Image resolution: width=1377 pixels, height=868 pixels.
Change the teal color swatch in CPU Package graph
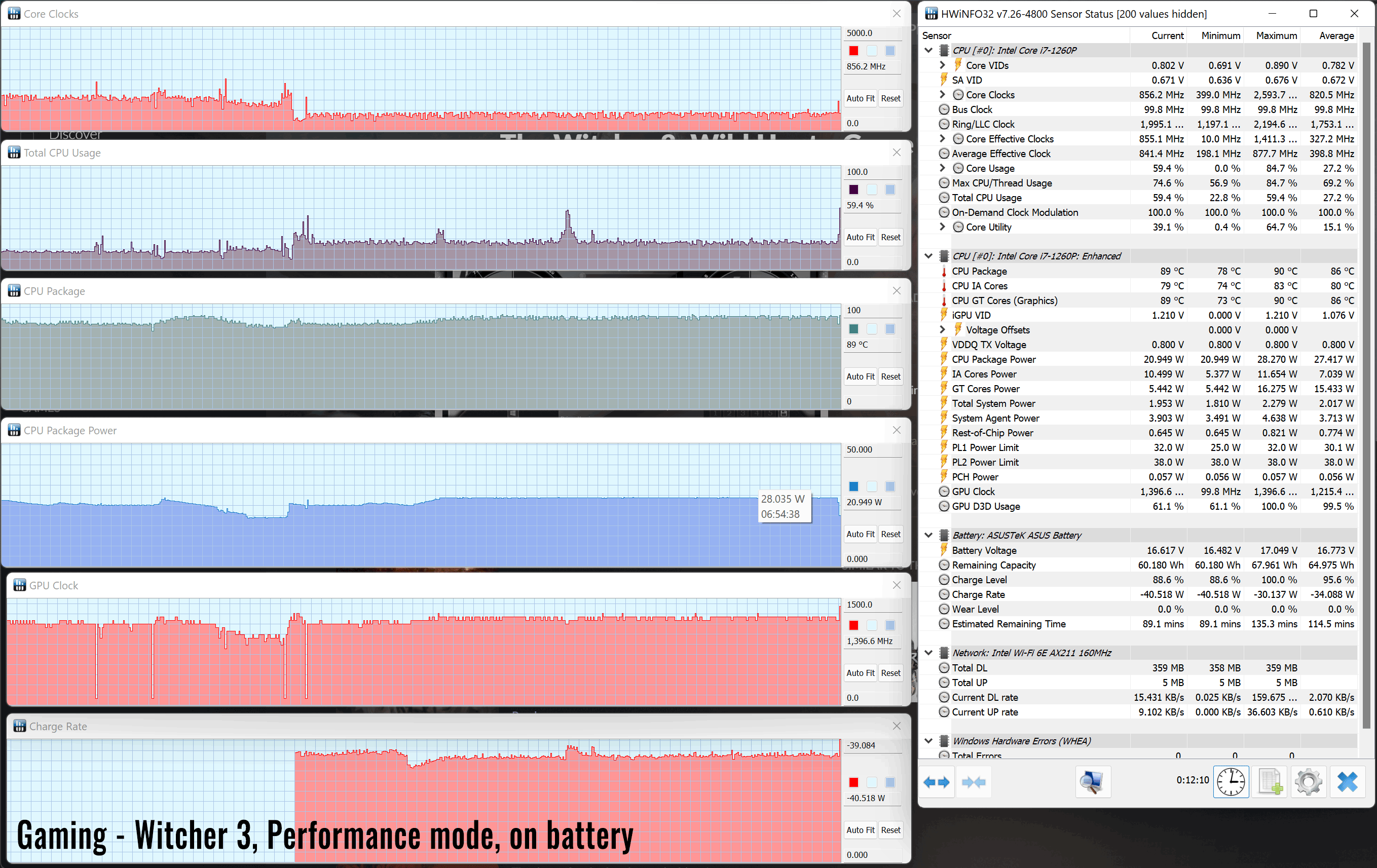pos(853,329)
